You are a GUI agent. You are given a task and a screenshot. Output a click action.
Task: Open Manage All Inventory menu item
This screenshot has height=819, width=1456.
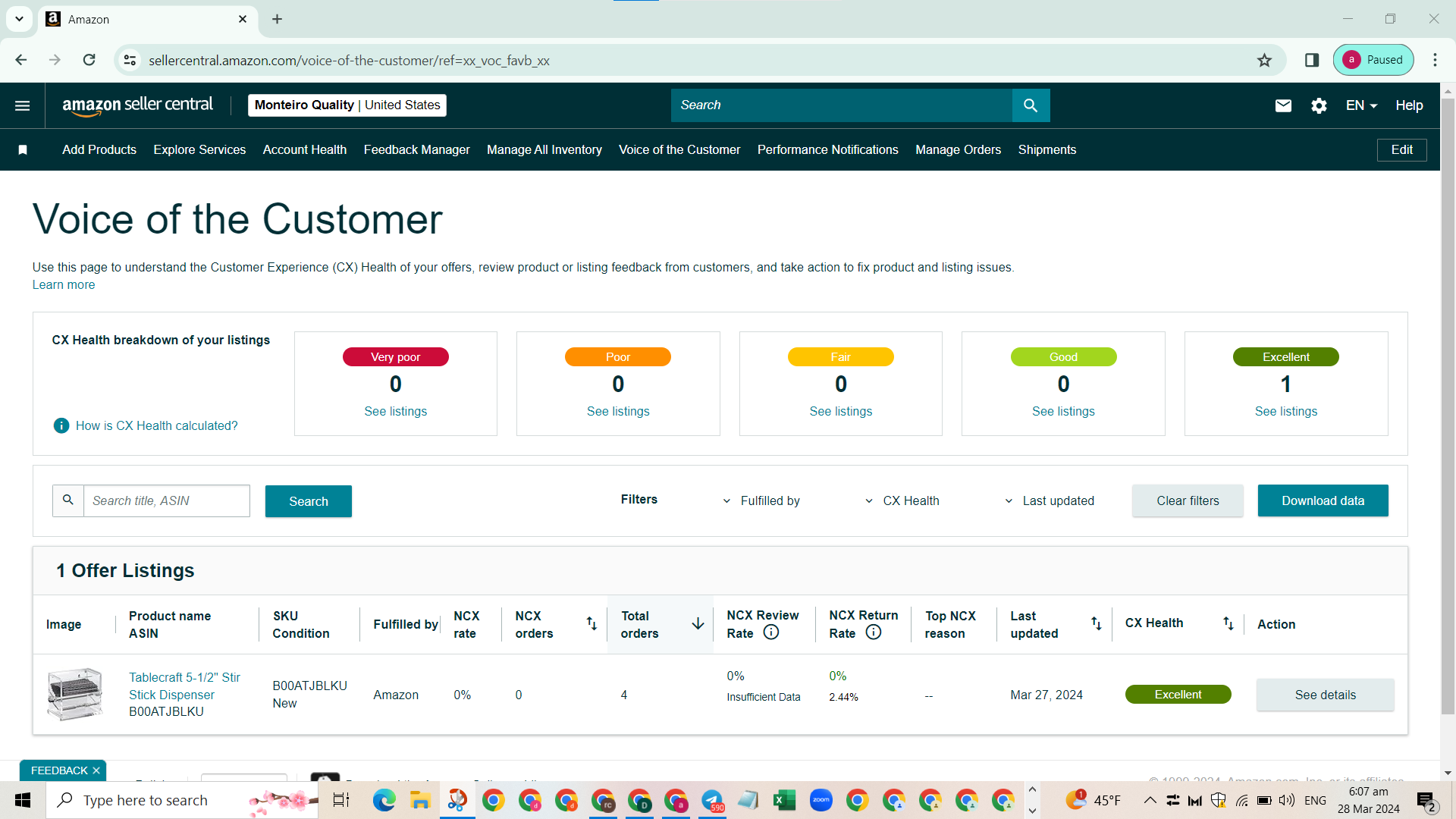pos(544,149)
